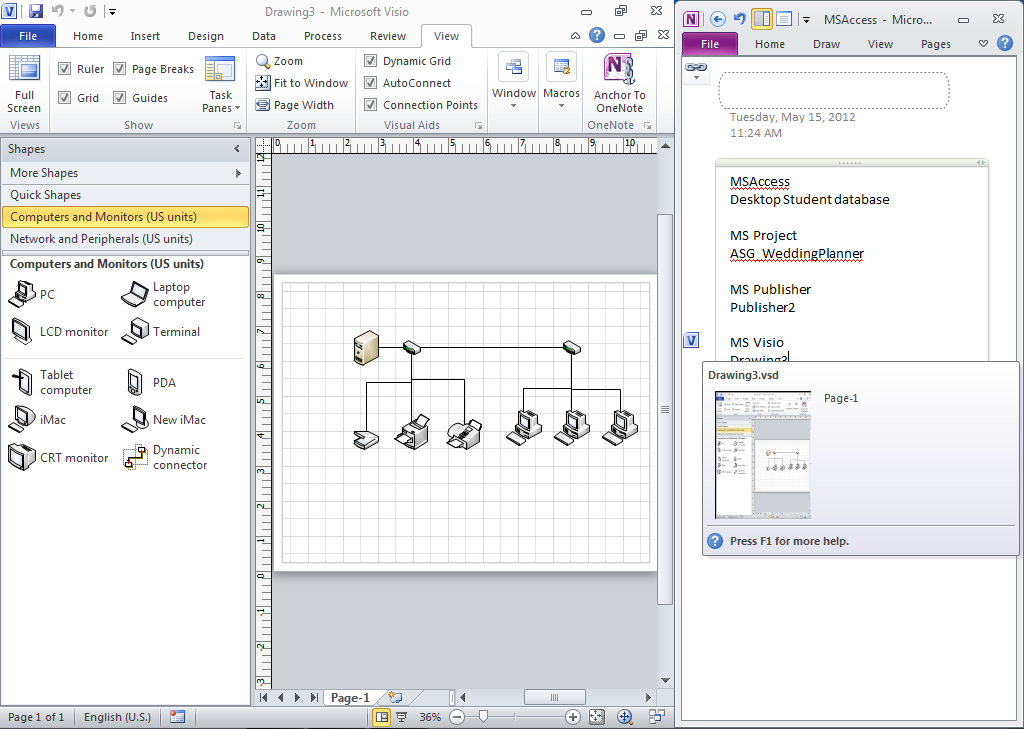Screen dimensions: 1024x729
Task: Click zoom in plus button
Action: click(x=573, y=717)
